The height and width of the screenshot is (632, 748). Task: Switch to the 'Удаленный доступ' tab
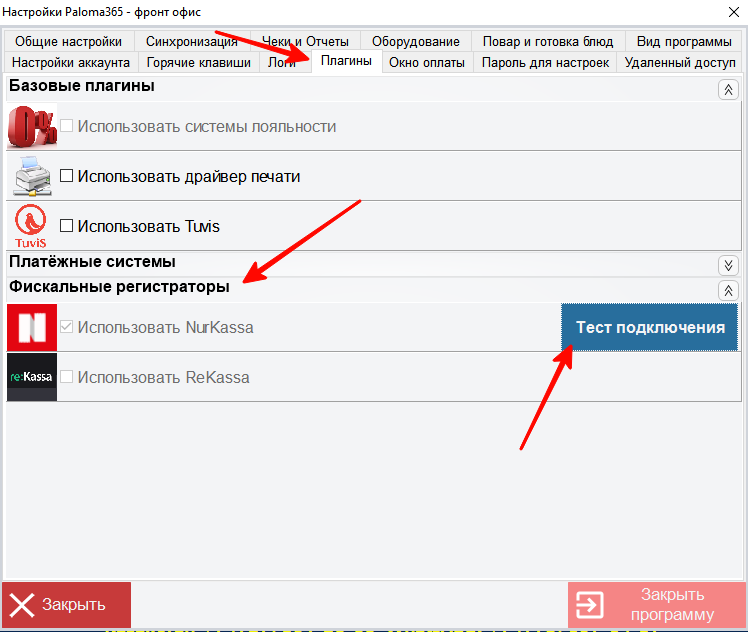(x=680, y=62)
